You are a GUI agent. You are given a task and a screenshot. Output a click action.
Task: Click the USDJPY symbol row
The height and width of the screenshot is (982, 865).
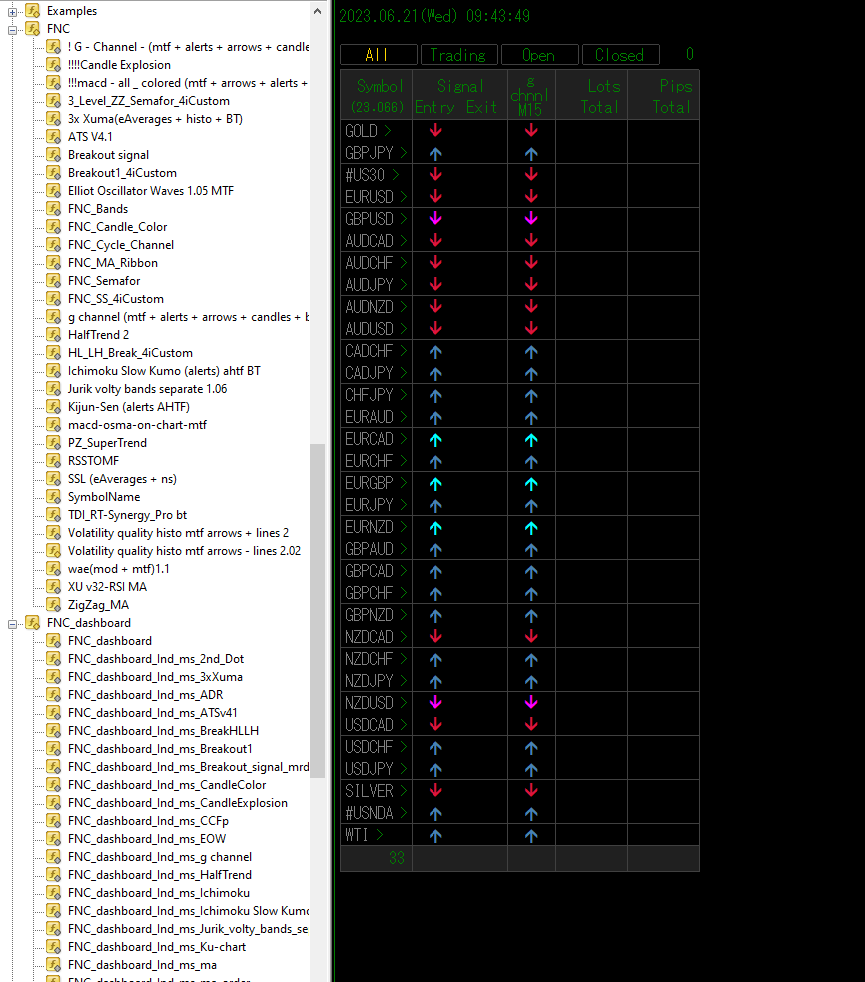(x=369, y=769)
